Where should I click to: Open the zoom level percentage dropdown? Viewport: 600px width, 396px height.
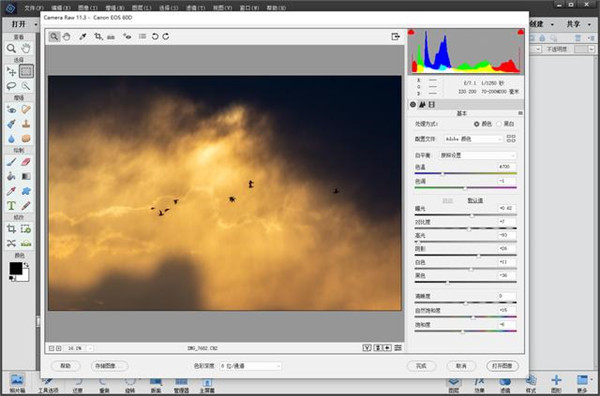point(90,348)
